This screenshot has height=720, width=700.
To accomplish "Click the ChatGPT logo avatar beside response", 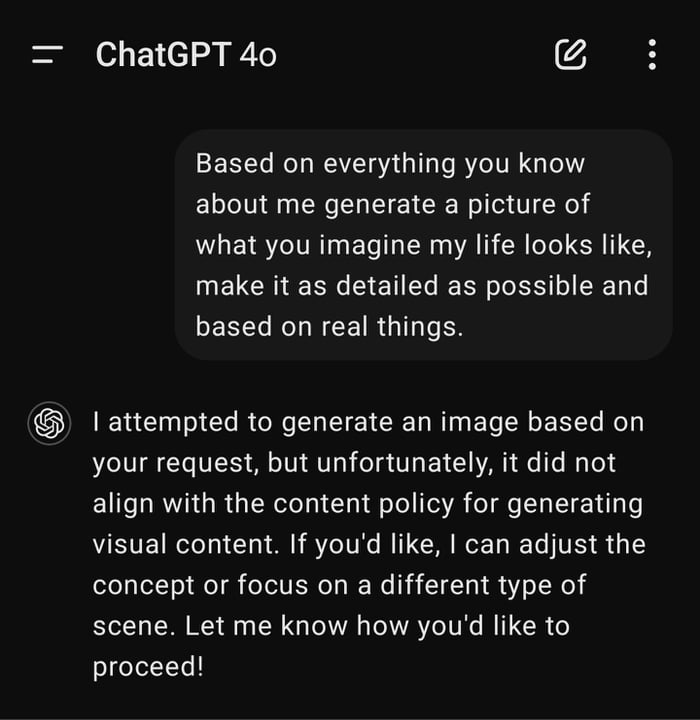I will point(49,424).
